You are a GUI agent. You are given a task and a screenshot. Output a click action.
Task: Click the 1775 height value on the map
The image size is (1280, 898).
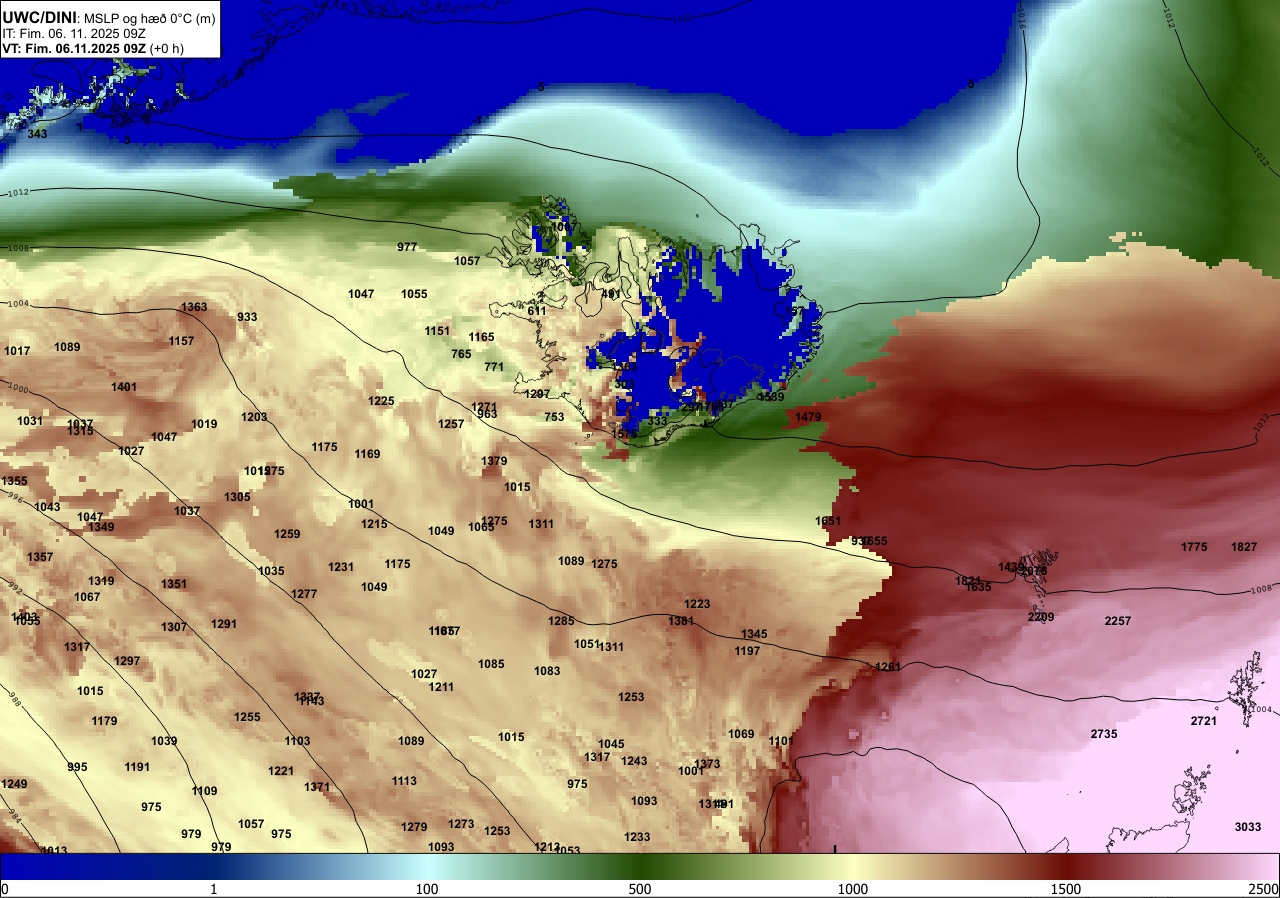click(1194, 547)
